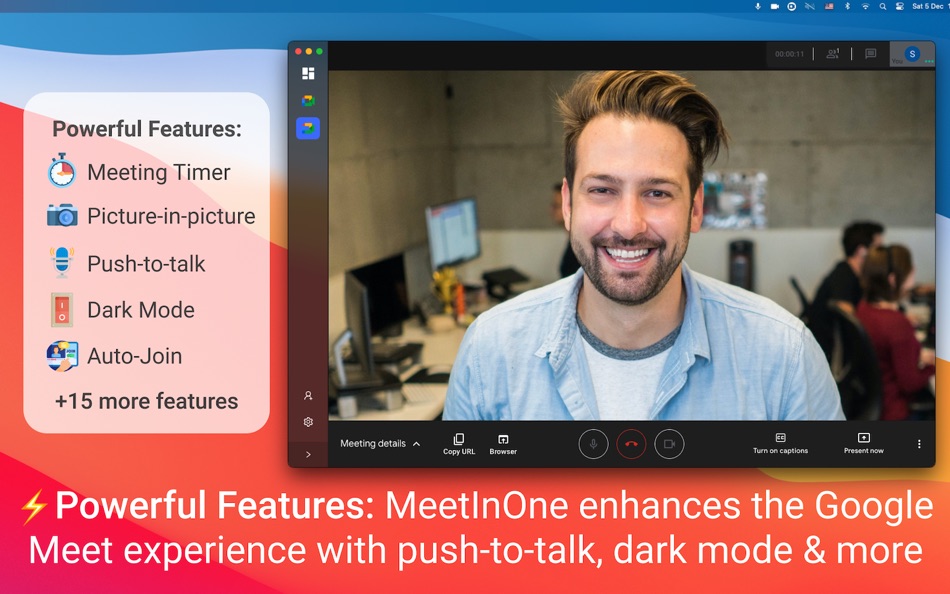Open the meeting in a browser
Image resolution: width=950 pixels, height=594 pixels.
[x=502, y=444]
